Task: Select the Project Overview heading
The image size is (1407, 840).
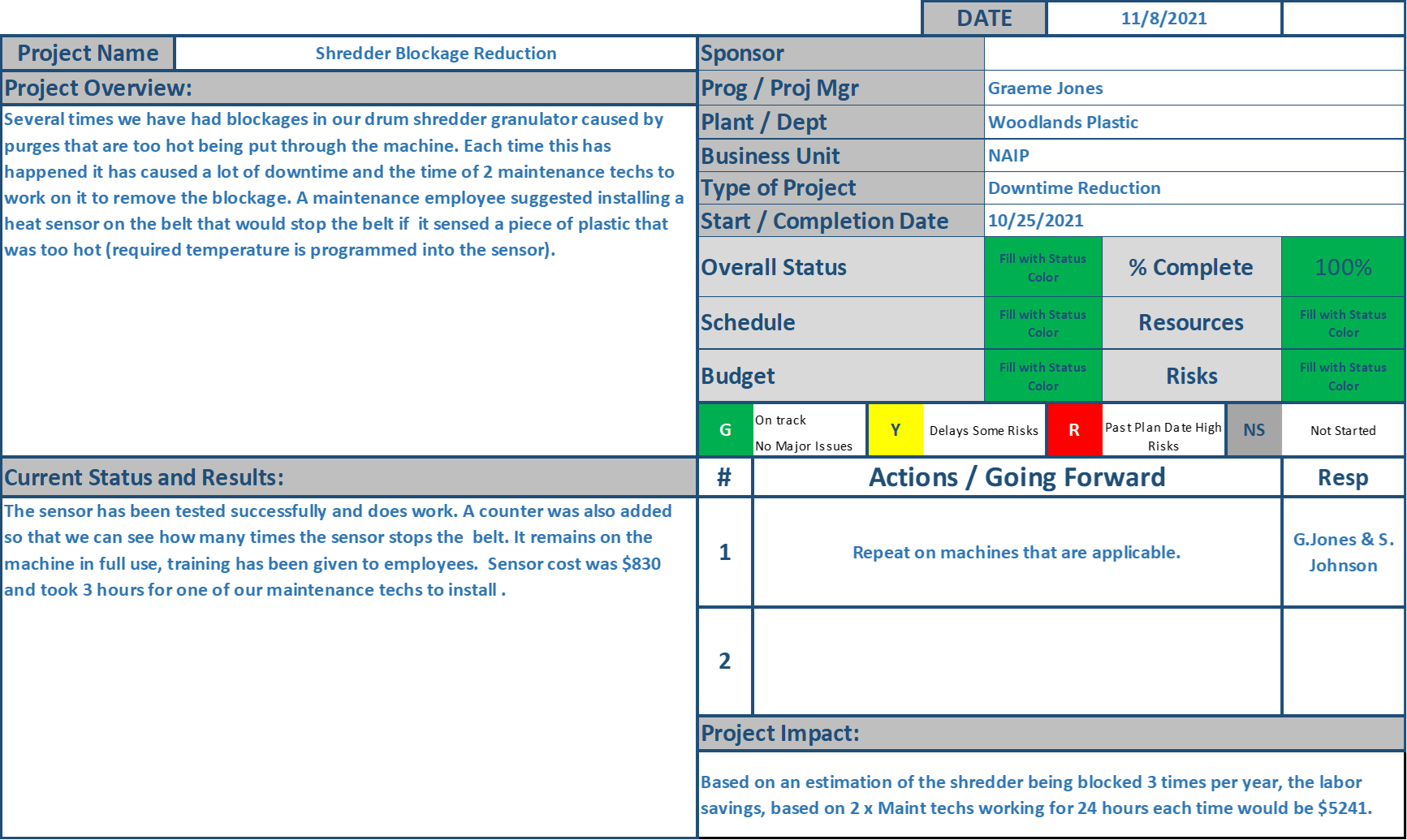Action: 349,88
